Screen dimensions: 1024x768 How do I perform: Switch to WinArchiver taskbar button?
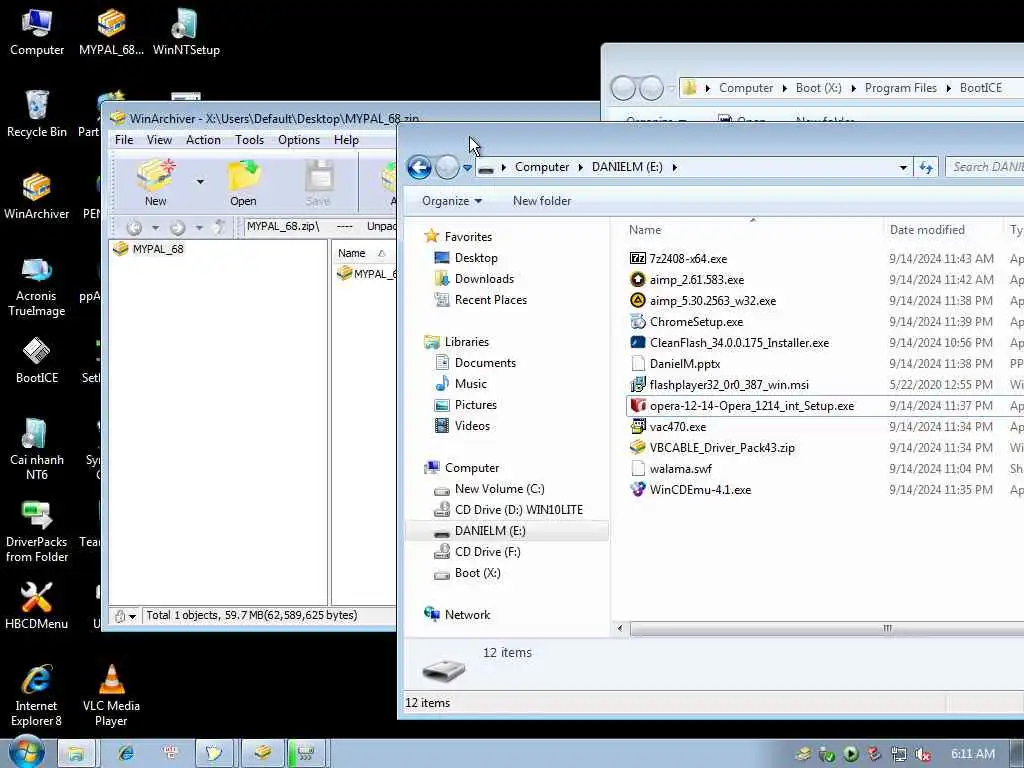(x=263, y=754)
